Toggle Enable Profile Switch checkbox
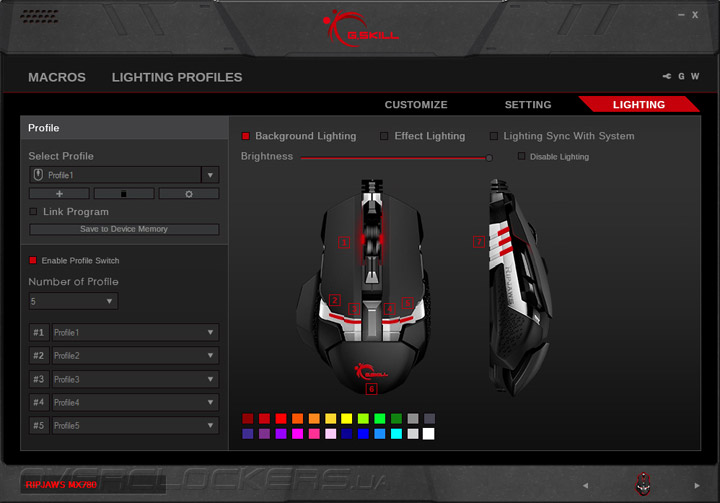The image size is (720, 503). point(33,260)
